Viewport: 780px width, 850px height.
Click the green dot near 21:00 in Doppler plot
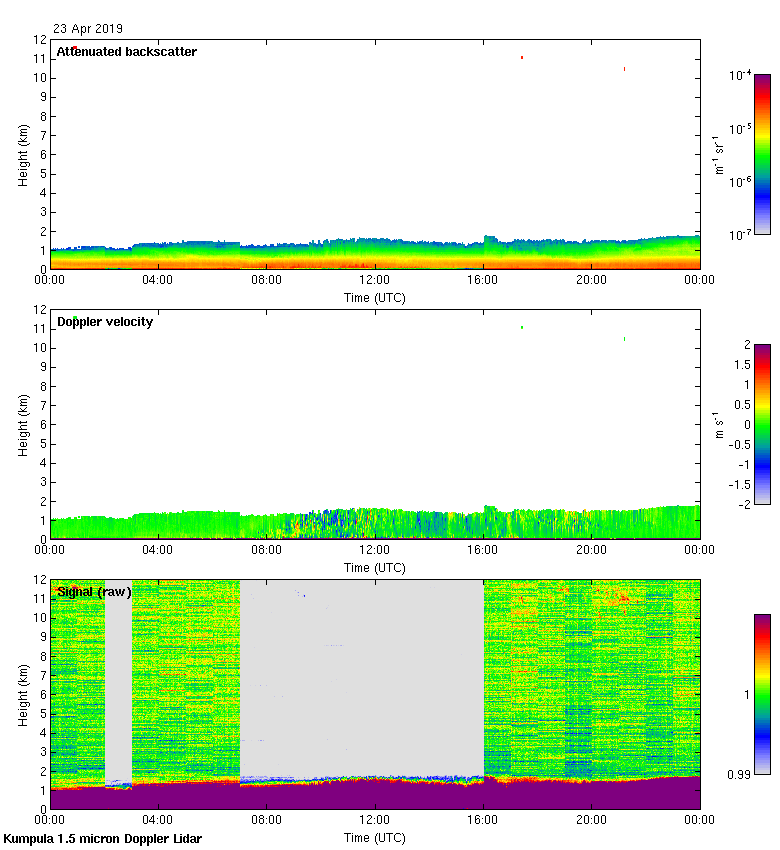625,339
